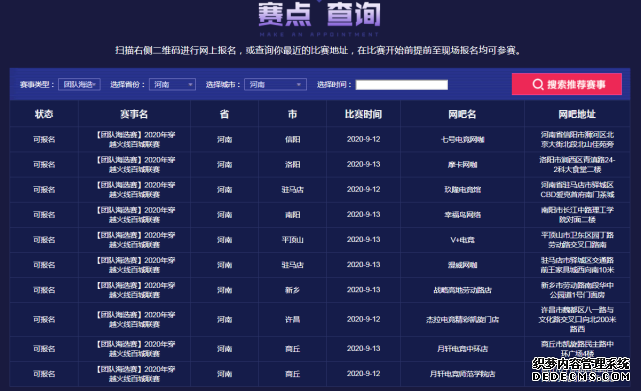Viewport: 641px width, 391px height.
Task: Click the 状态 column header
Action: pyautogui.click(x=44, y=114)
